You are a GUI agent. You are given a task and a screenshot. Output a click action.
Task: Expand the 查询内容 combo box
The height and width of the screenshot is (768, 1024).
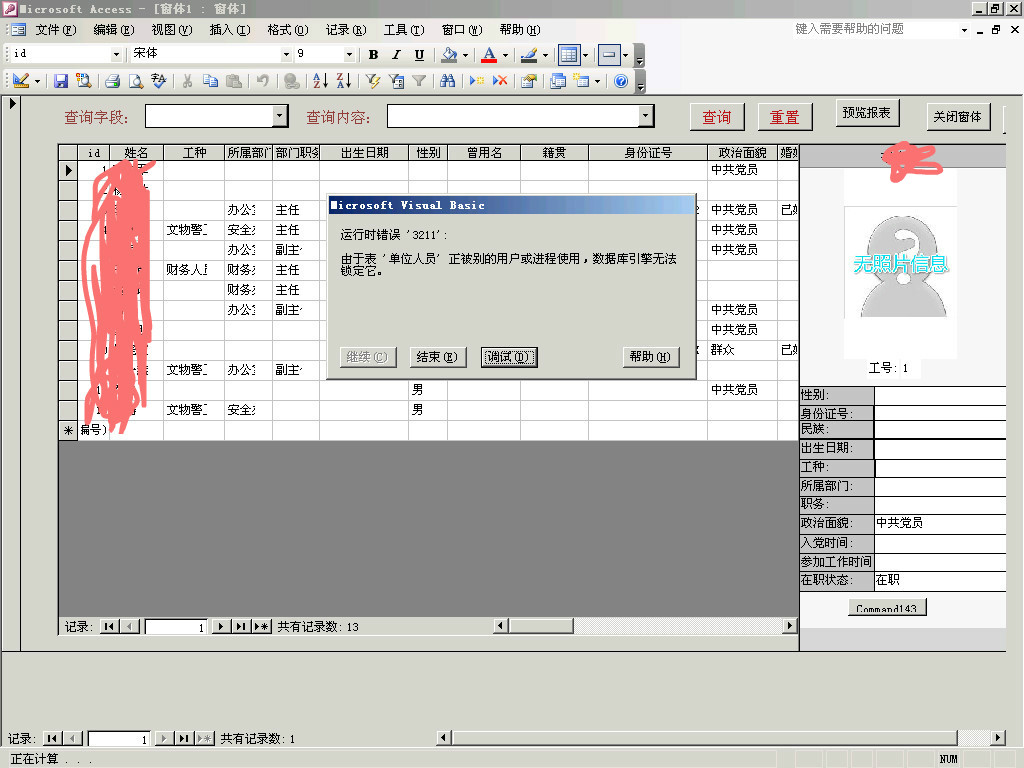(x=645, y=116)
